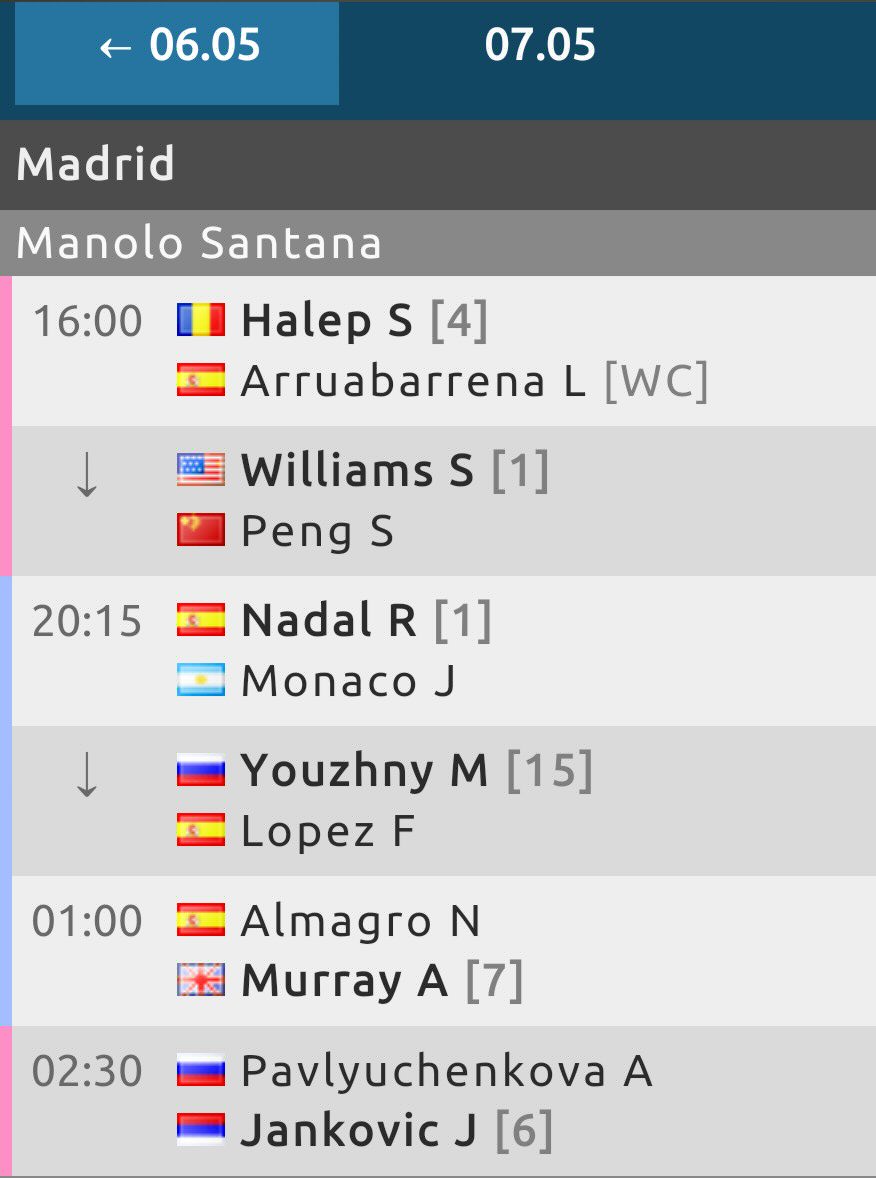Click the down arrow beside Youzhny M match
The height and width of the screenshot is (1178, 876).
87,776
